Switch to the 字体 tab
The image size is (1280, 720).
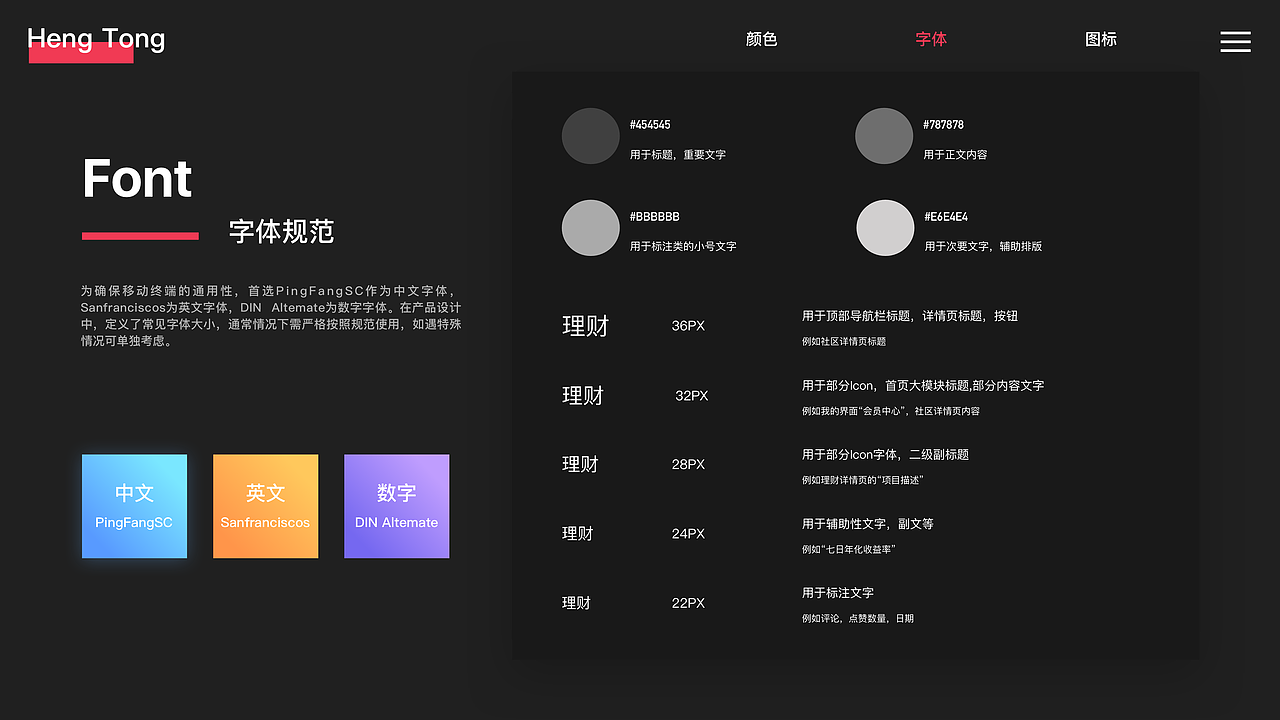[930, 40]
